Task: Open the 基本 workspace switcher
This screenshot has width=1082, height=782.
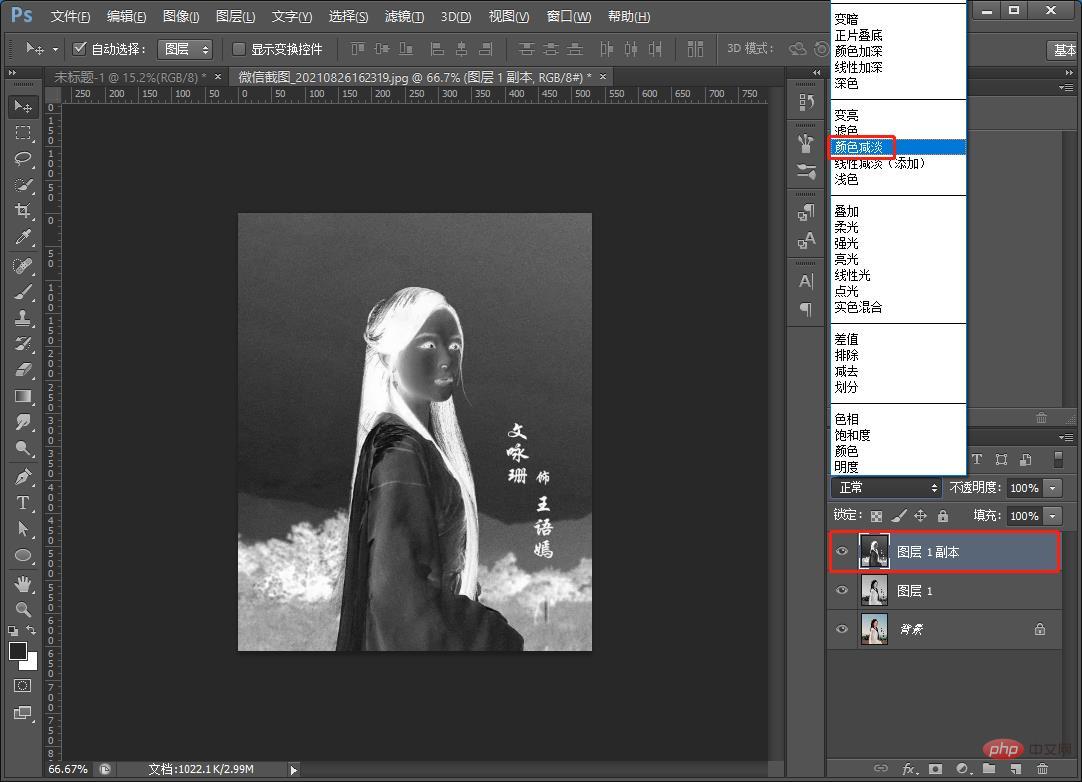Action: pyautogui.click(x=1063, y=50)
